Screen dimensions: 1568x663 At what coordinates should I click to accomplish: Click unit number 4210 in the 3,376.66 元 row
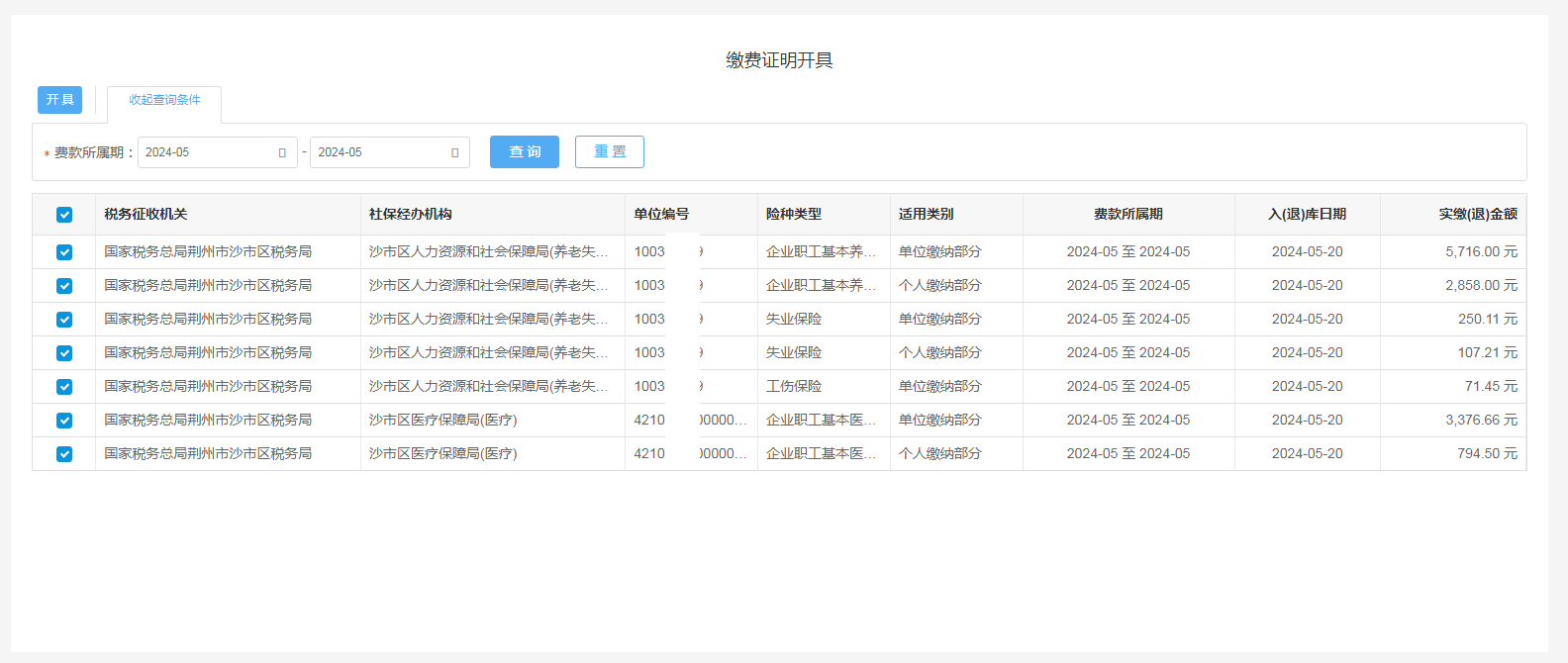649,420
